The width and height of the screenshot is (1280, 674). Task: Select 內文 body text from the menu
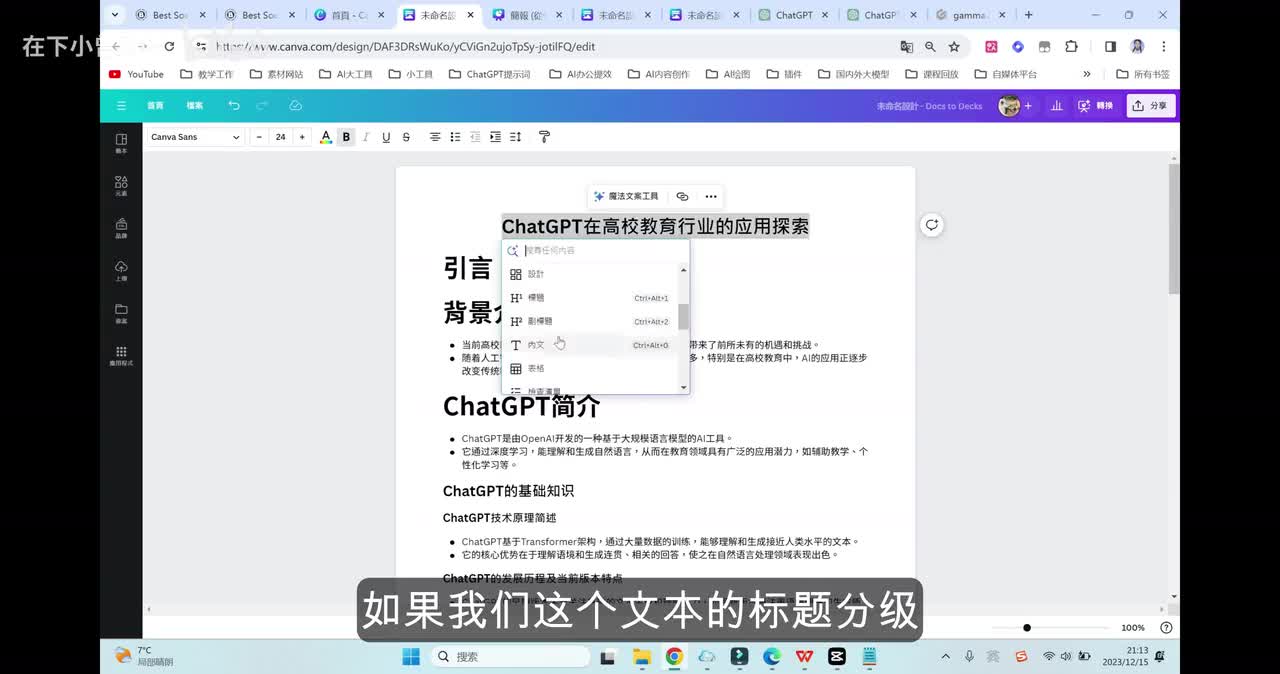(537, 345)
